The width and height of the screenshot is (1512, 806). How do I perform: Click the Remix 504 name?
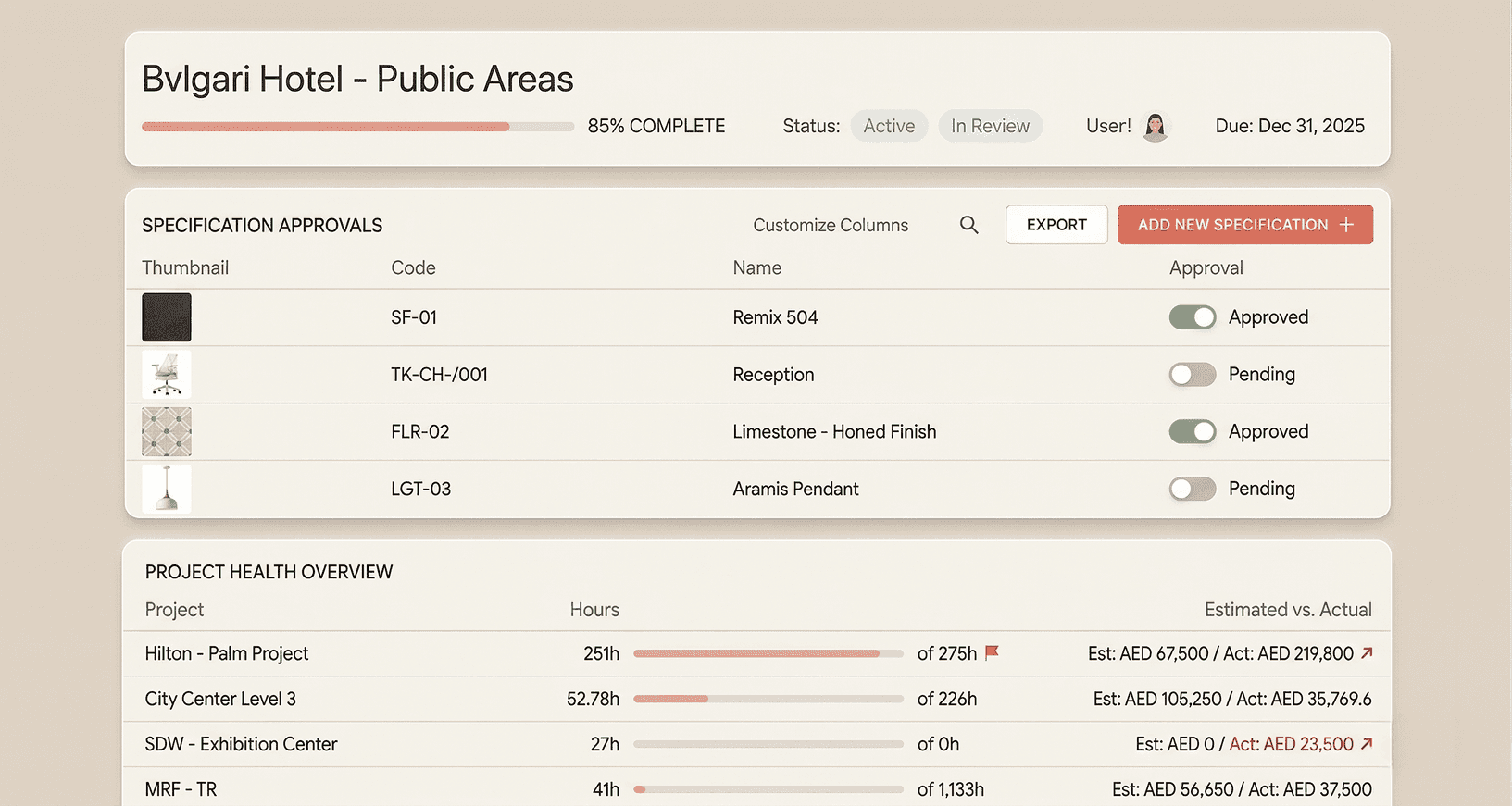(x=775, y=317)
